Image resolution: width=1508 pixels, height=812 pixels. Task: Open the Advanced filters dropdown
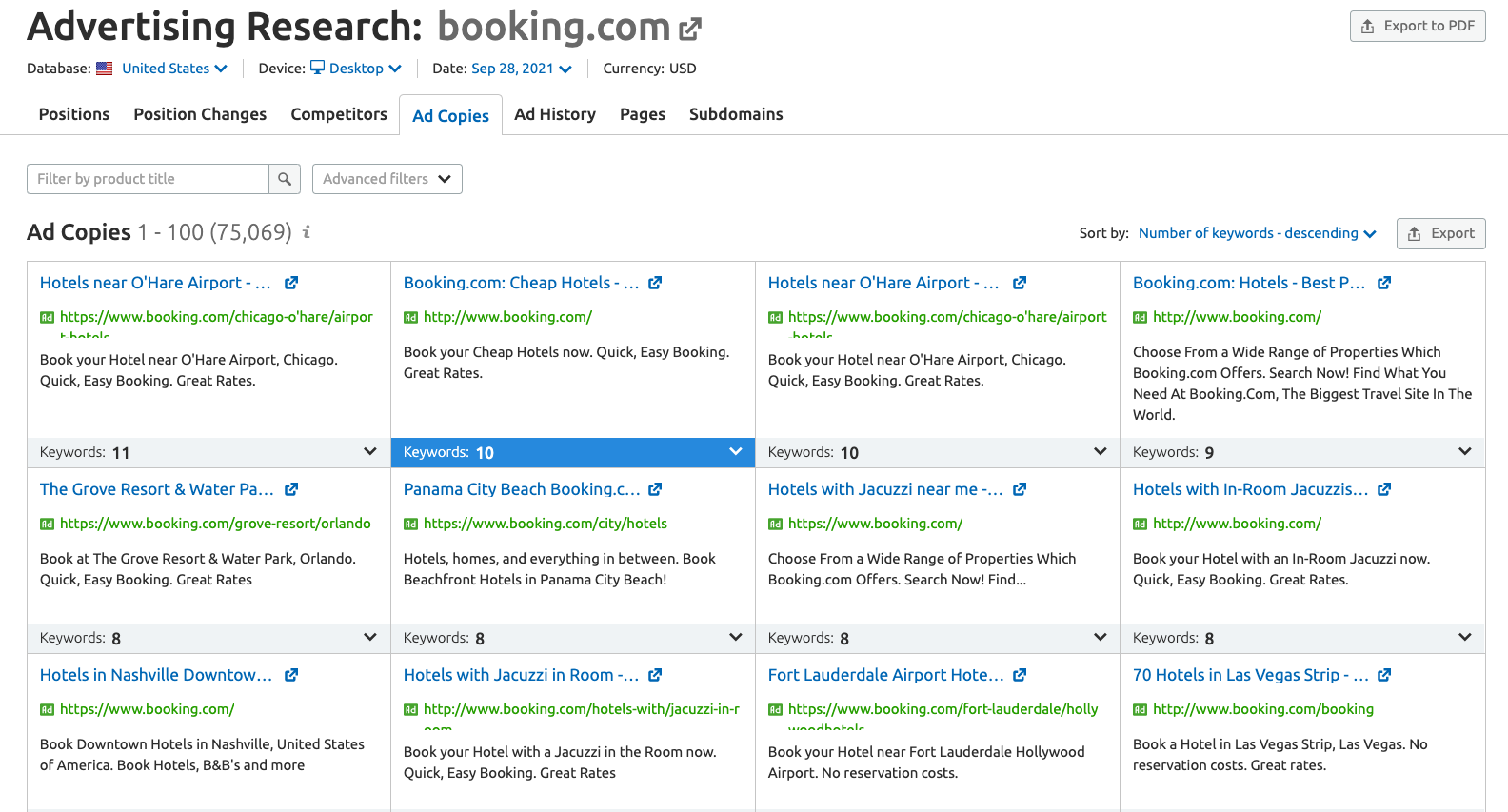click(387, 179)
